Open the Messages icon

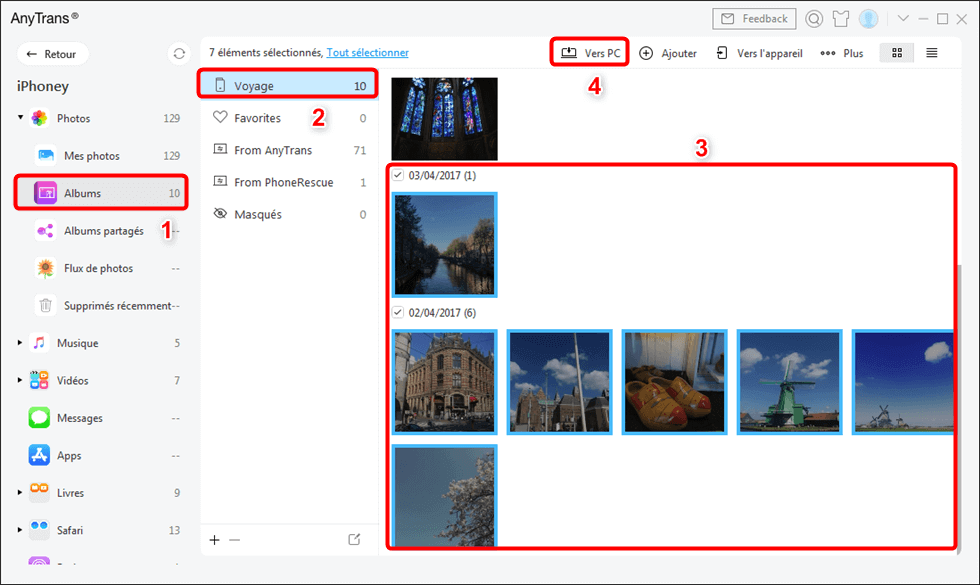point(39,418)
